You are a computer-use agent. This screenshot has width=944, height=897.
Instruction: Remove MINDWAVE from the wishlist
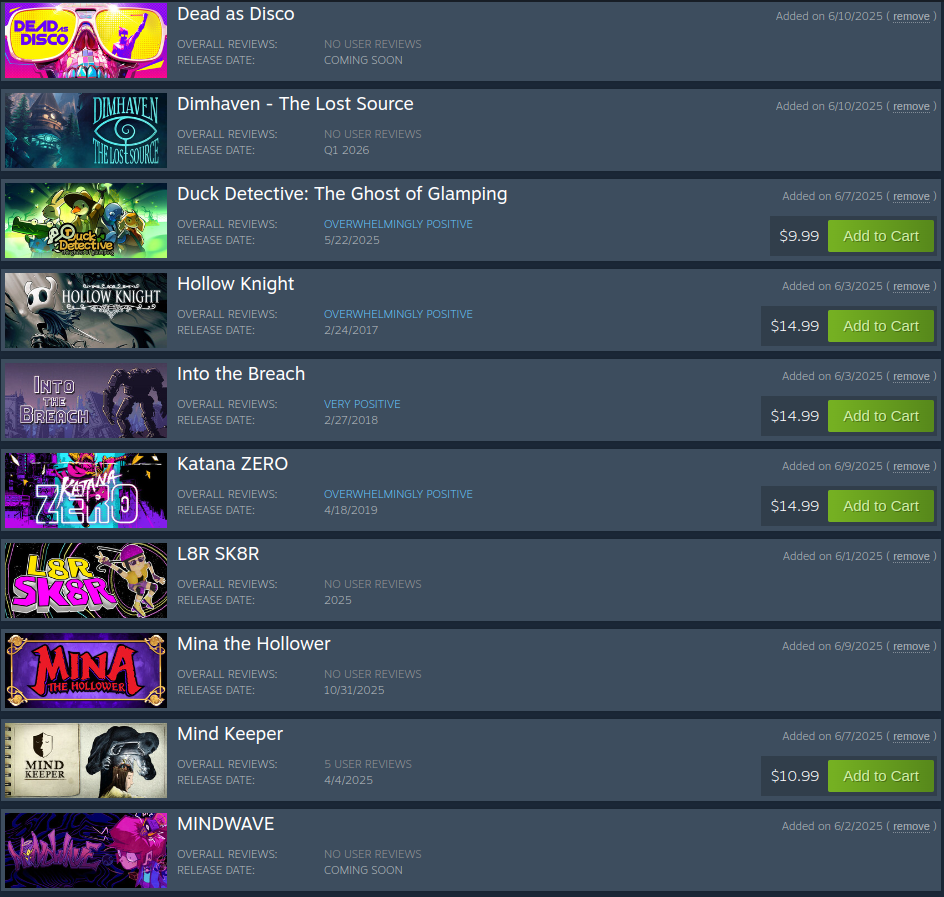click(911, 826)
